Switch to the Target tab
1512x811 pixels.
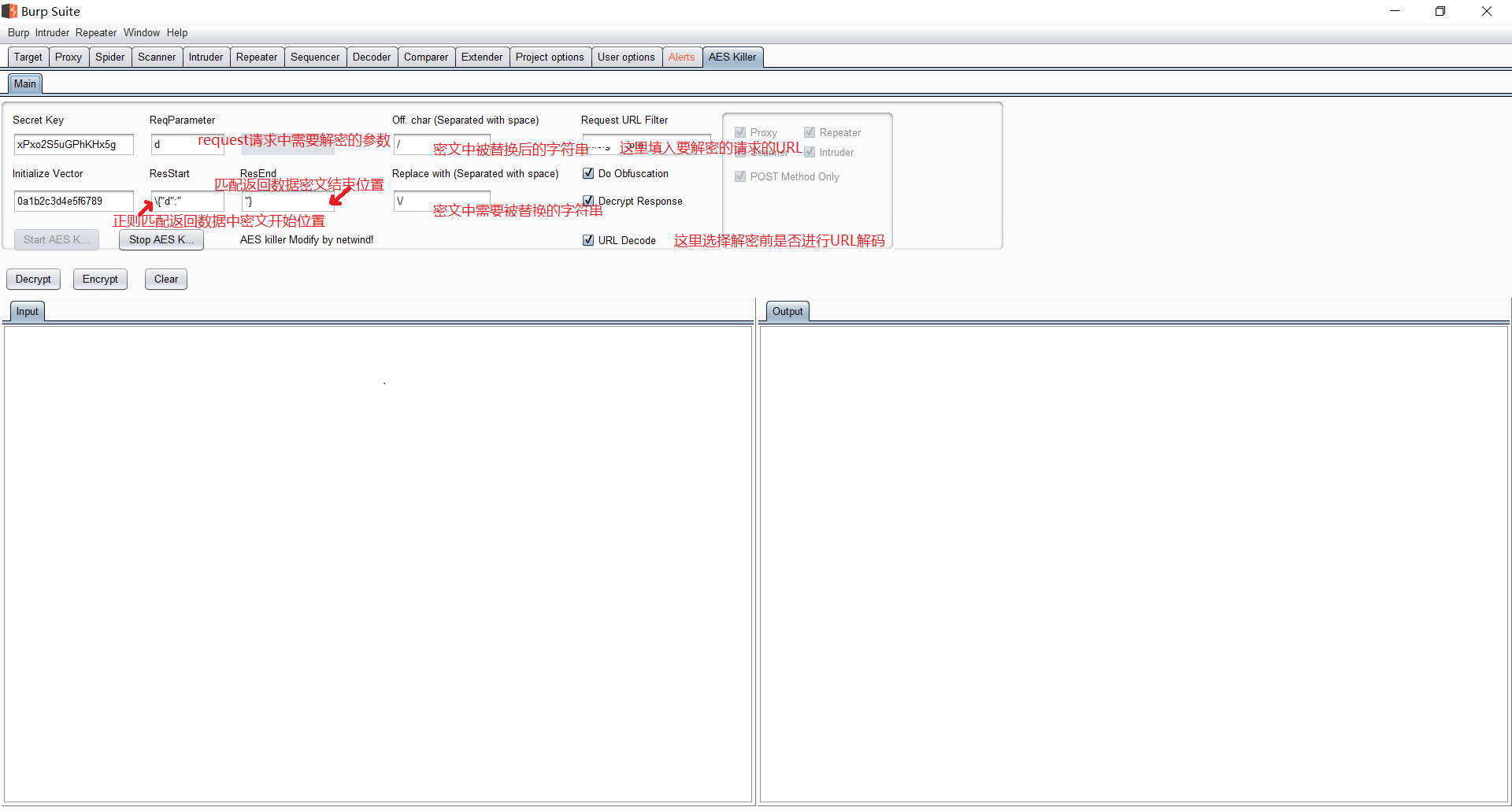click(x=28, y=57)
